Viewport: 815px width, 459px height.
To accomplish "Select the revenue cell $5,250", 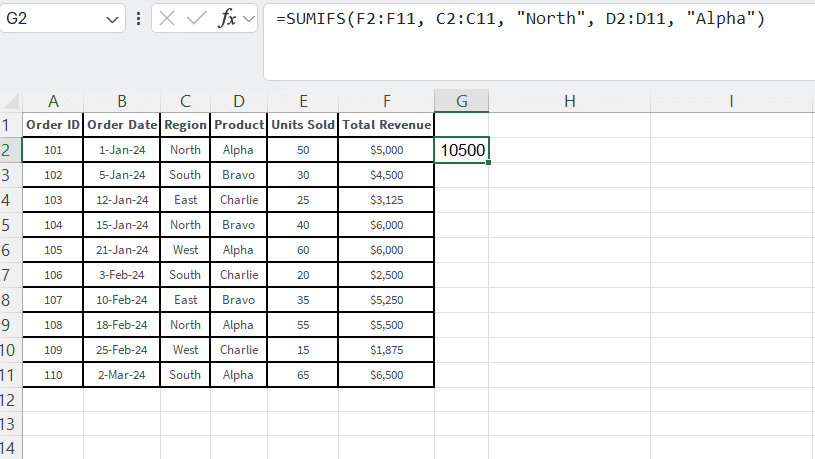I will tap(387, 300).
